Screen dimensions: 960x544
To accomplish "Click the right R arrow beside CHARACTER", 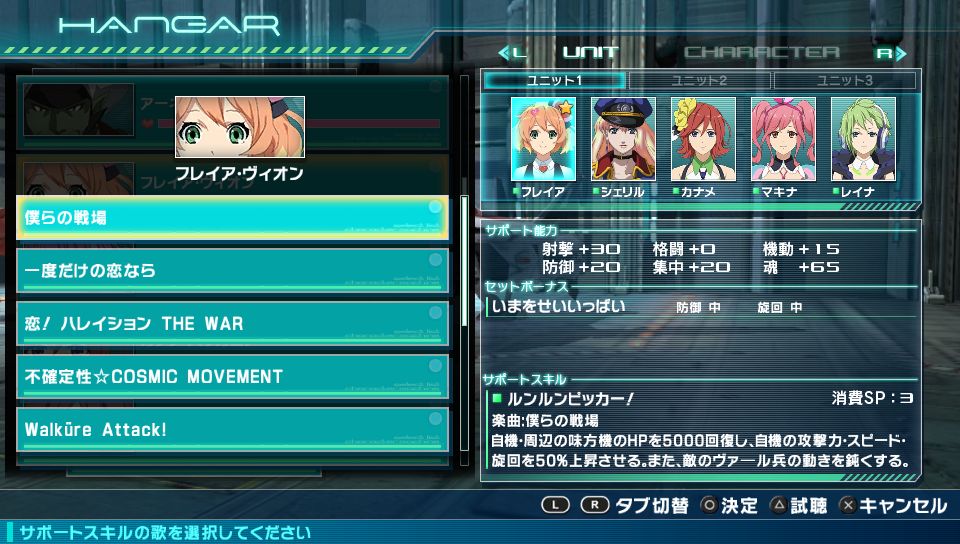I will point(891,53).
